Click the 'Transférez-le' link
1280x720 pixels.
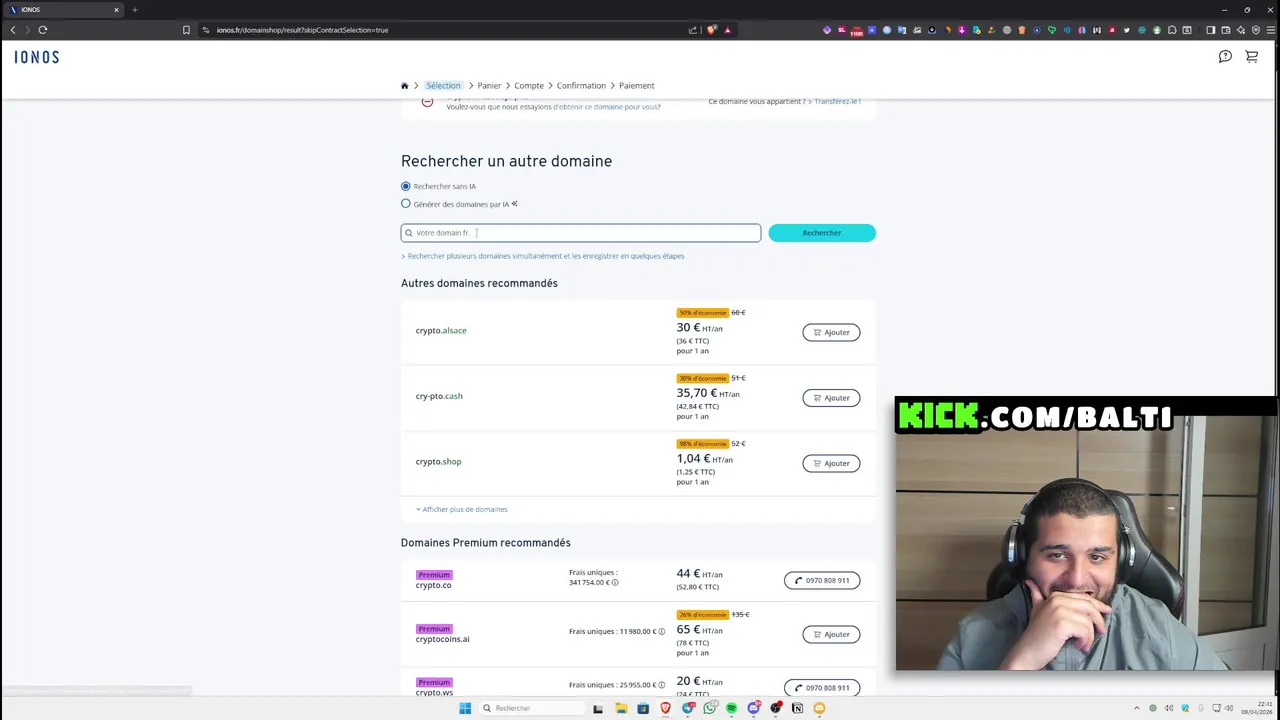tap(837, 101)
